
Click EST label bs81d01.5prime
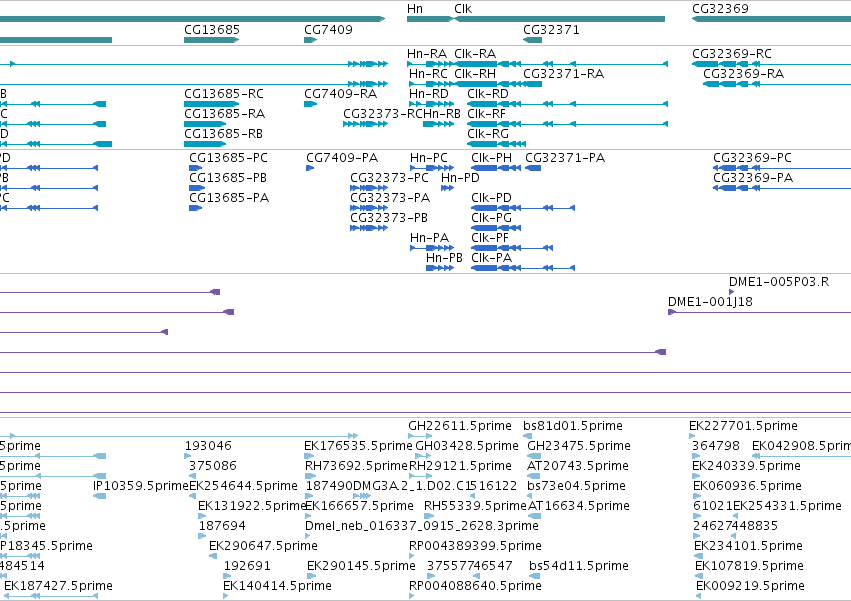pyautogui.click(x=573, y=426)
